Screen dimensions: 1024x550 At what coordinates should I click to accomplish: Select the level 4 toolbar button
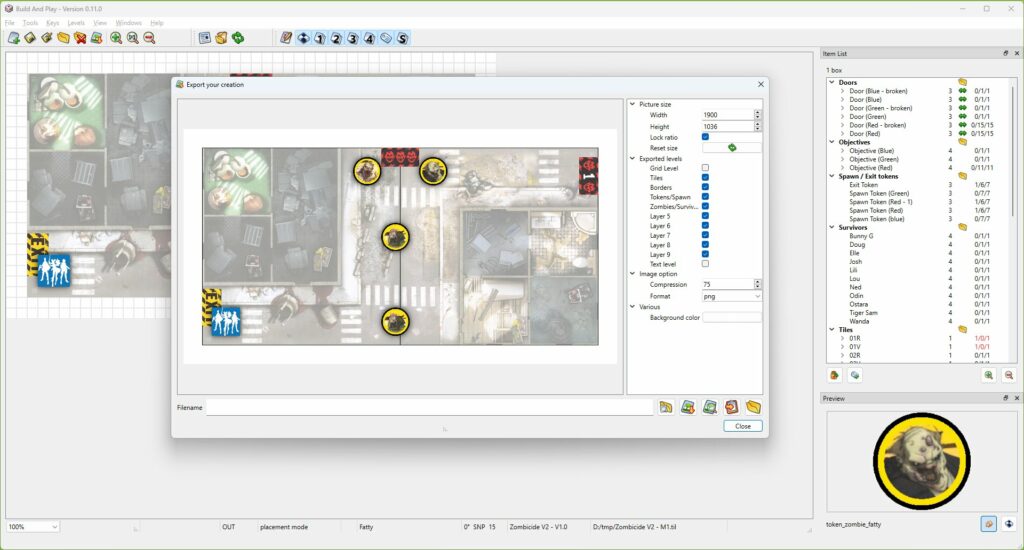coord(370,38)
